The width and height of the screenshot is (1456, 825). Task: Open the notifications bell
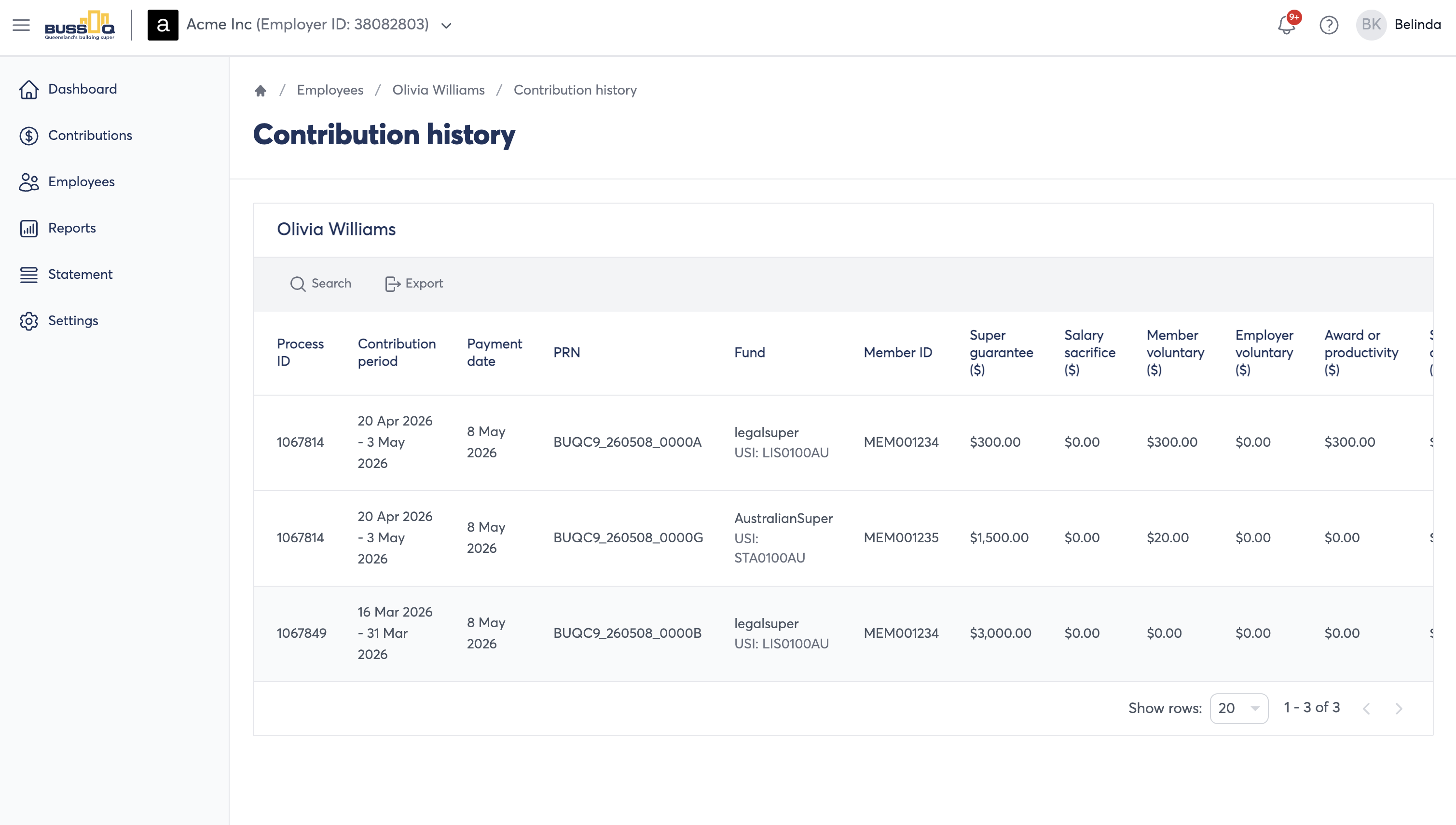pyautogui.click(x=1287, y=25)
